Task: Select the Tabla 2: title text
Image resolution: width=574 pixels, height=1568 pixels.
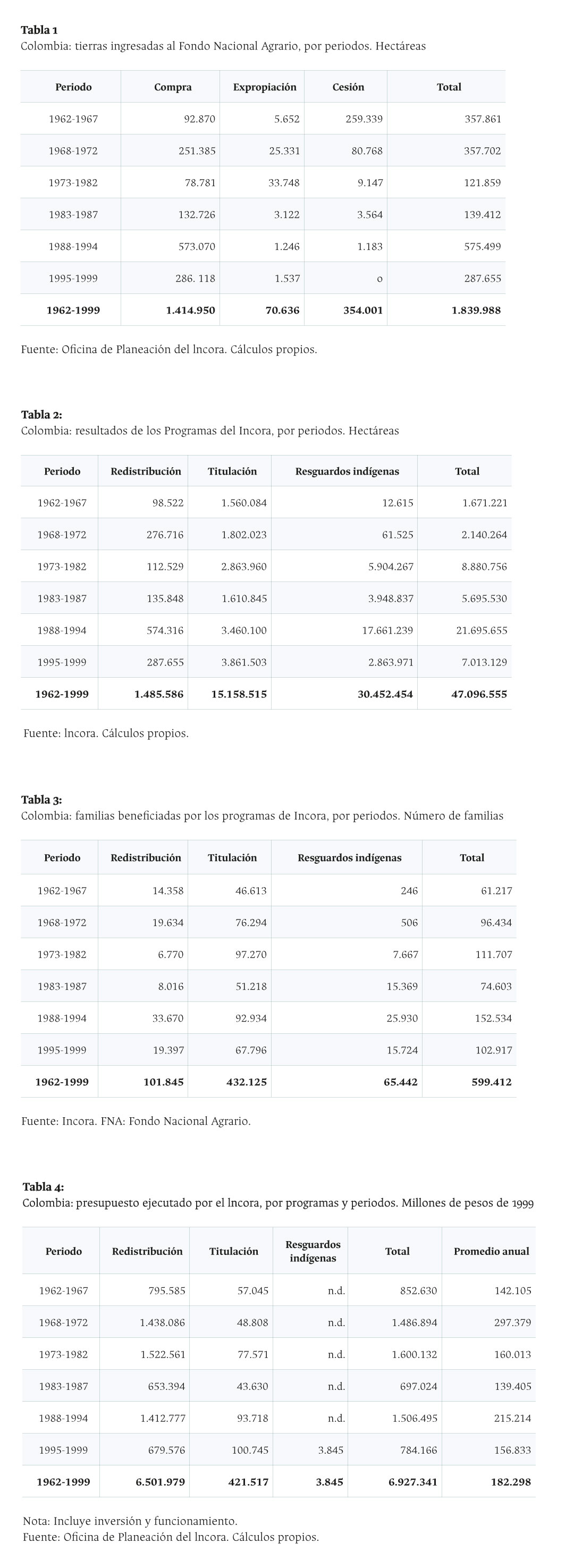Action: [x=41, y=415]
